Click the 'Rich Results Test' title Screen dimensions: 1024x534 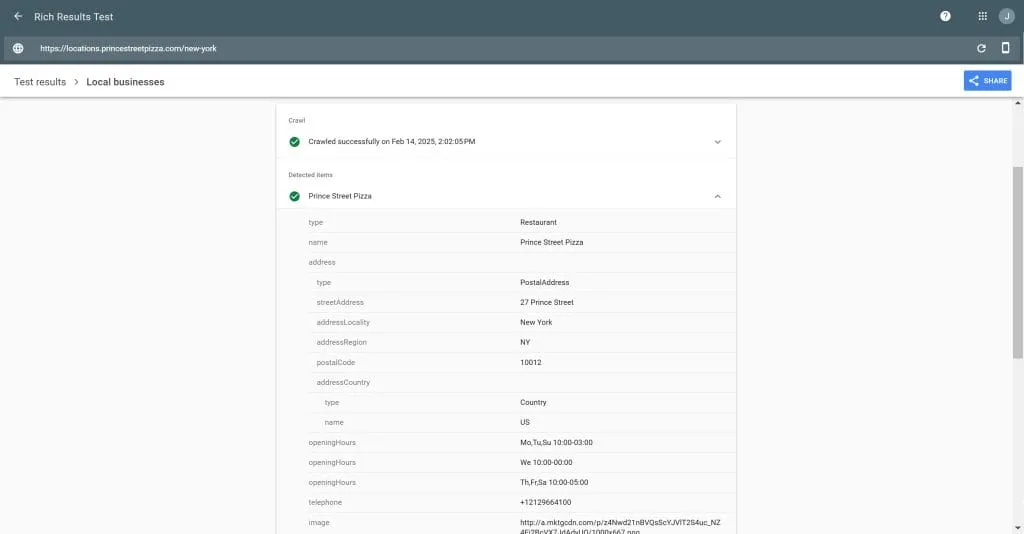[x=74, y=17]
